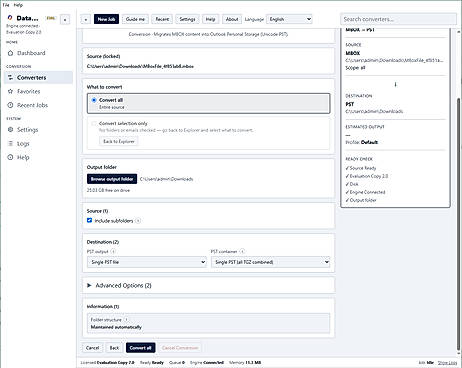The width and height of the screenshot is (462, 368).
Task: Click the Queue status bar entry
Action: [x=177, y=362]
